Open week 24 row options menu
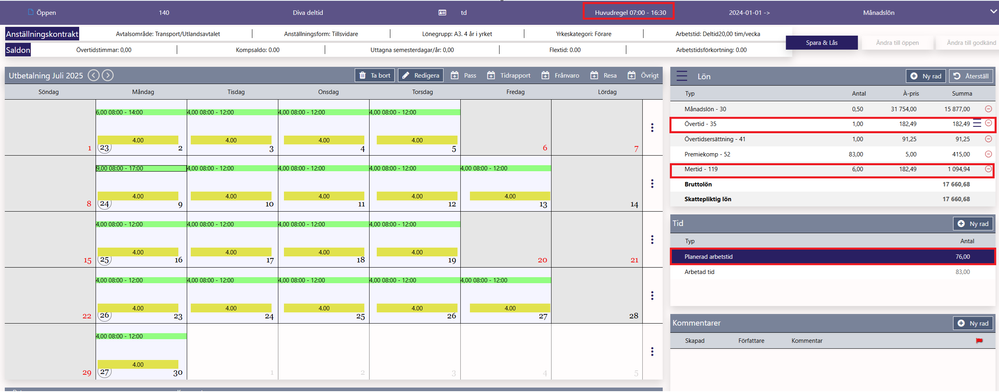 [x=652, y=184]
